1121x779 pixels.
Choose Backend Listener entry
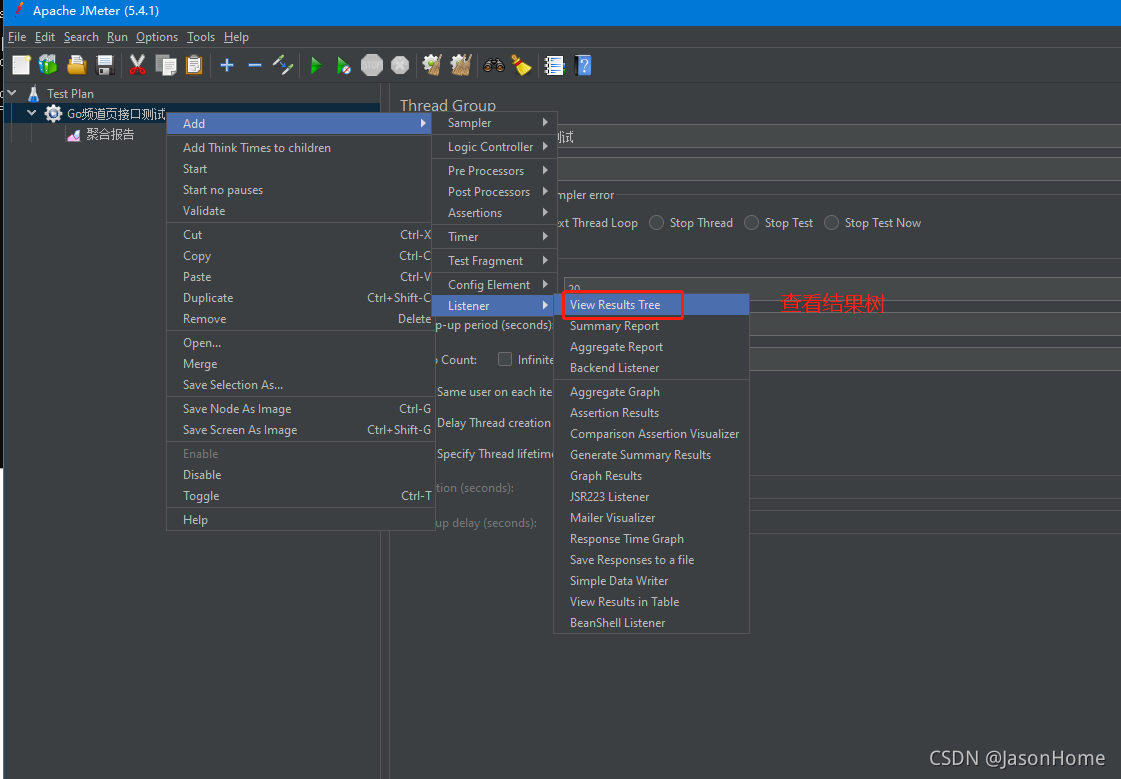[x=651, y=367]
